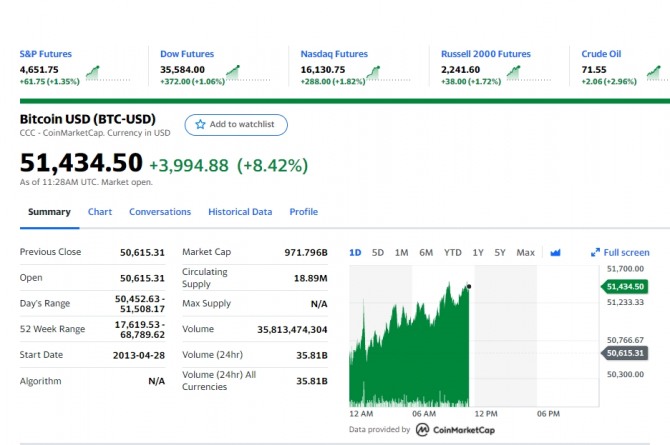Switch chart type using the area chart icon
Viewport: 670px width, 445px height.
555,253
